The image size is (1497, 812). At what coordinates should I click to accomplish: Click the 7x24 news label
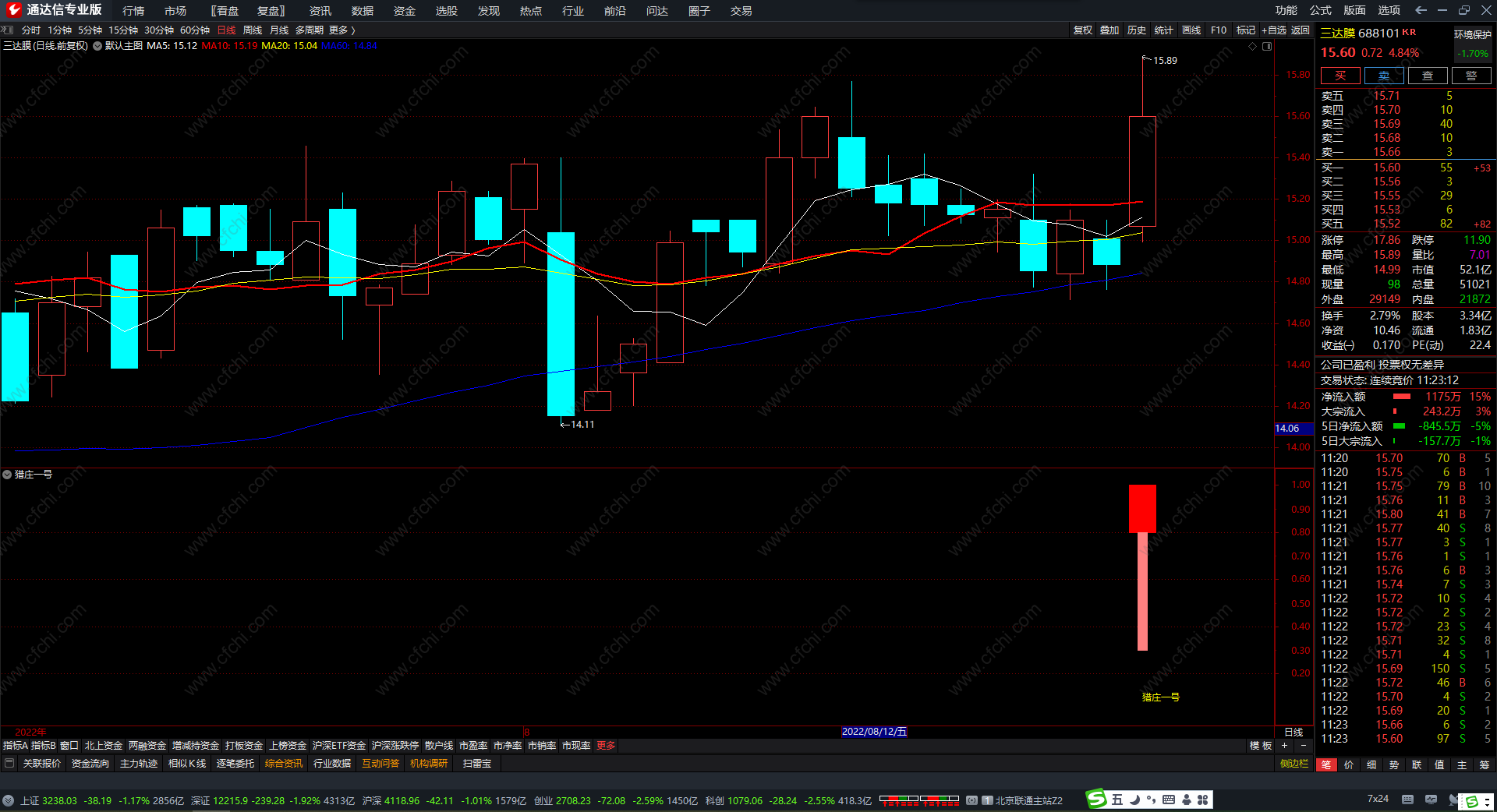1378,799
